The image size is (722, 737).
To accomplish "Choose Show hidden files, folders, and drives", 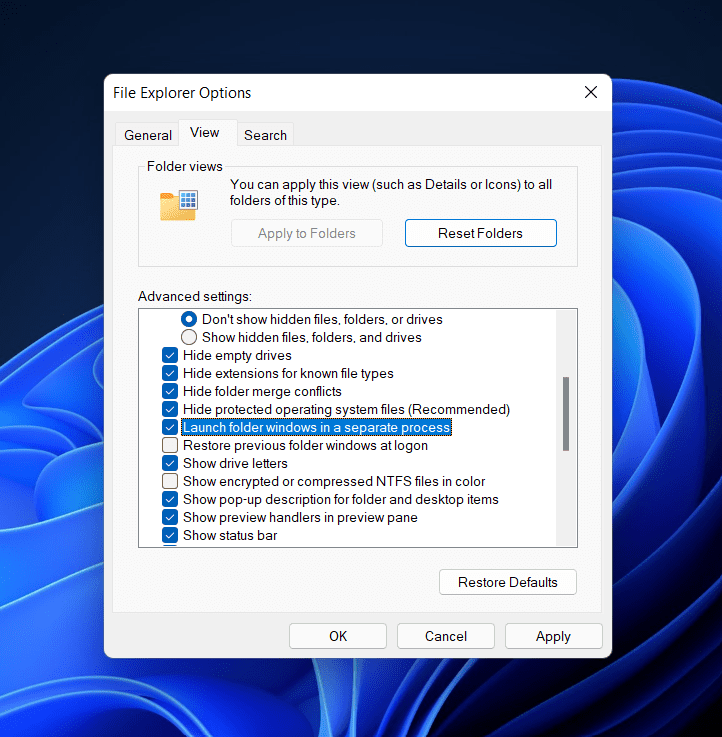I will click(189, 337).
